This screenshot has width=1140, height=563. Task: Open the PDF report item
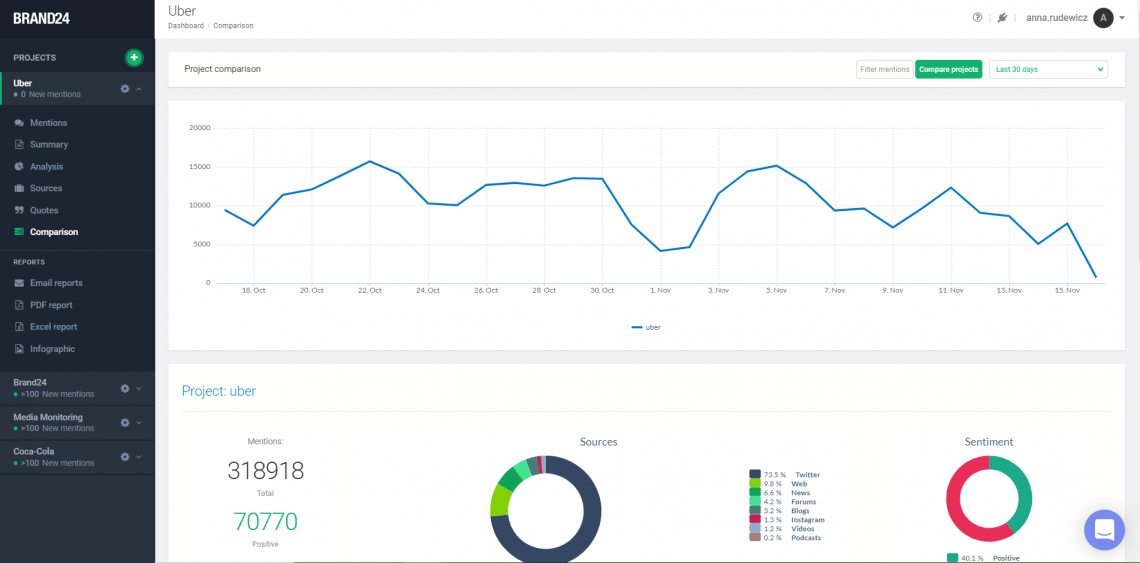tap(51, 305)
